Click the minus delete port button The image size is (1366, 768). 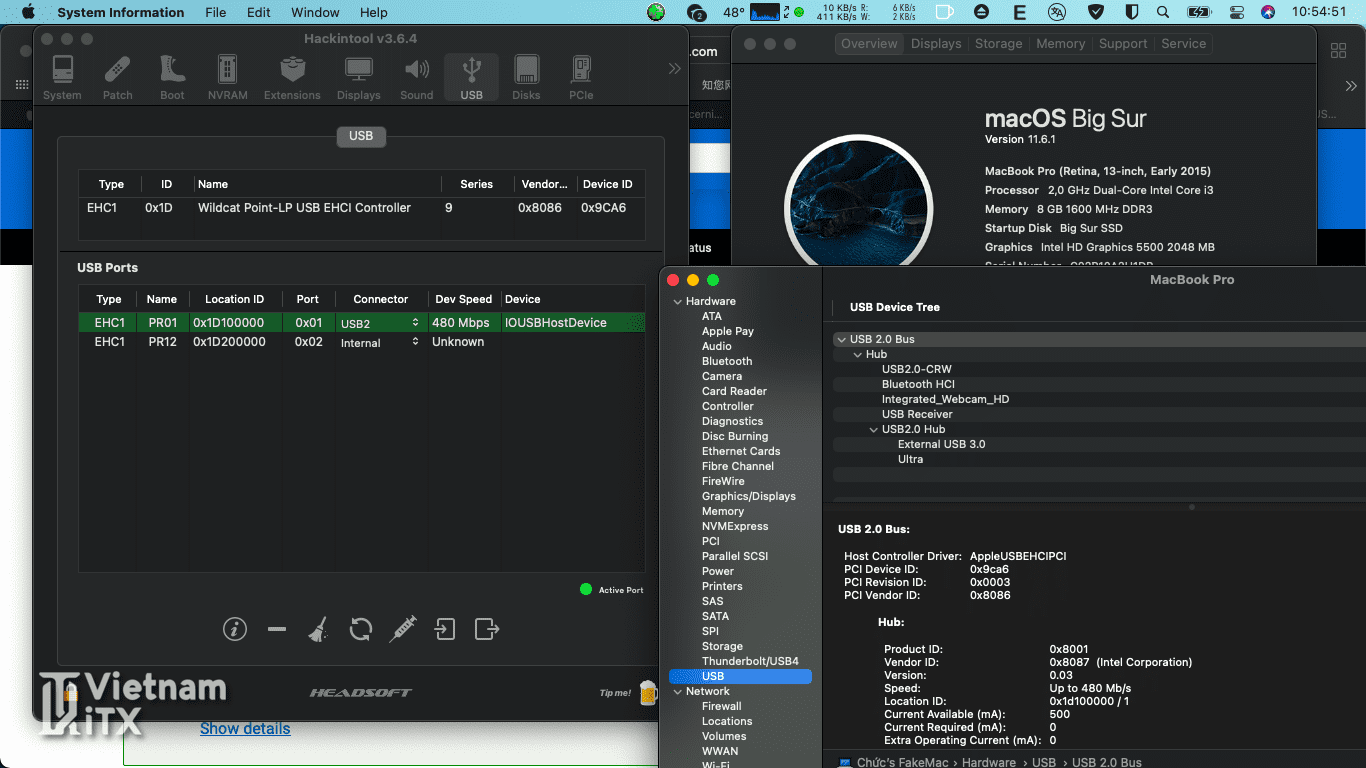[277, 629]
